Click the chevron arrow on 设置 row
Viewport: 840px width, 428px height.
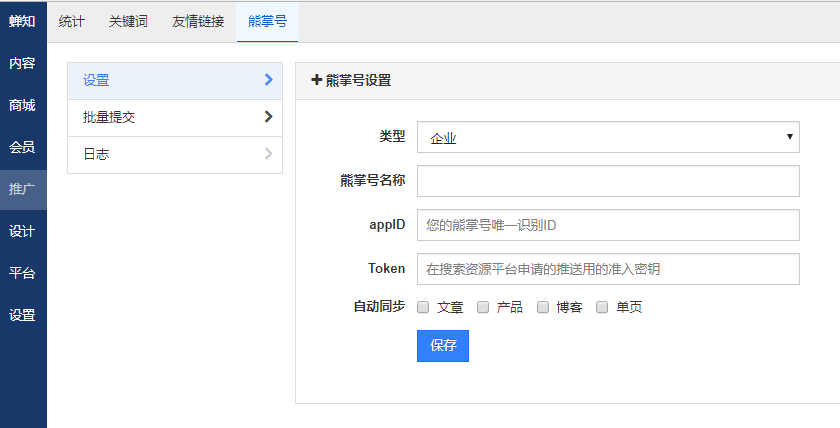[x=268, y=80]
